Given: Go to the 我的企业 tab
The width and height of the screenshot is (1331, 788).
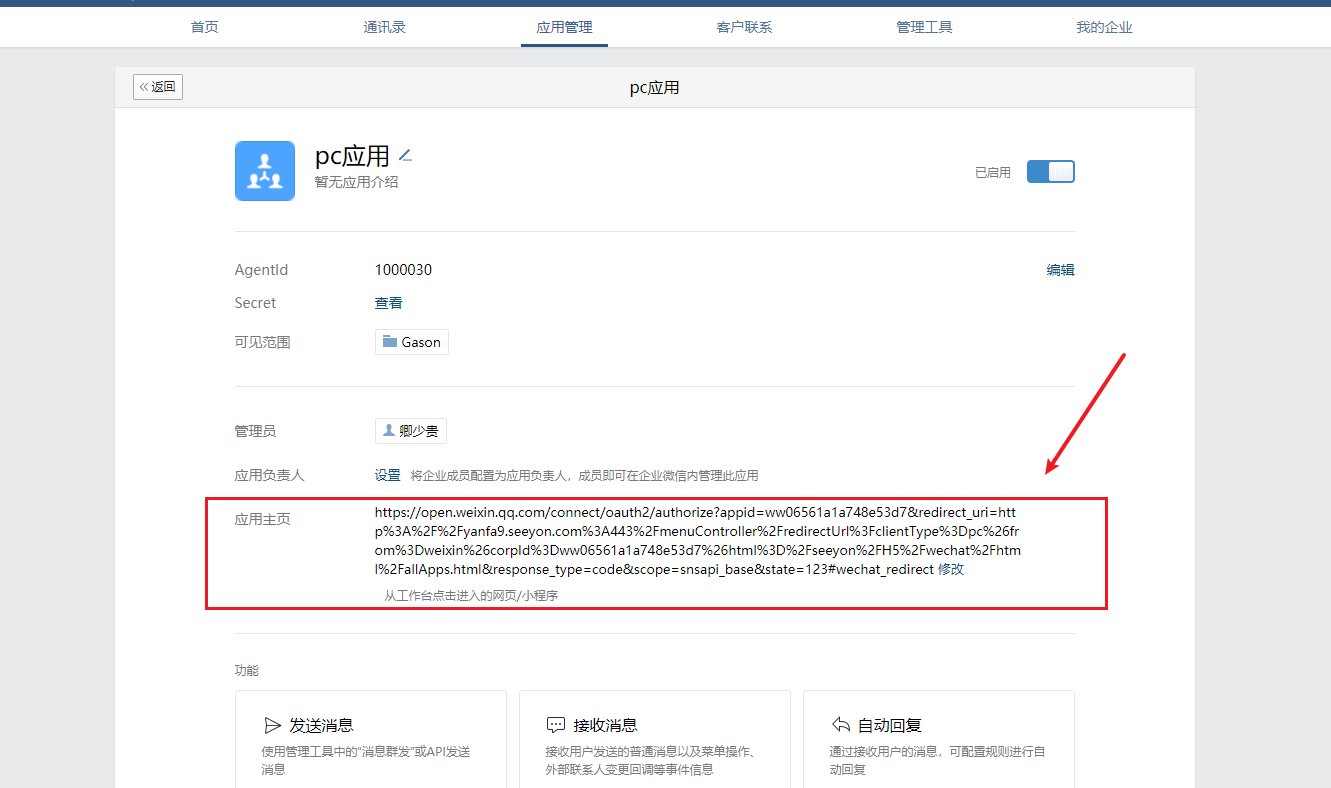Looking at the screenshot, I should point(1104,27).
